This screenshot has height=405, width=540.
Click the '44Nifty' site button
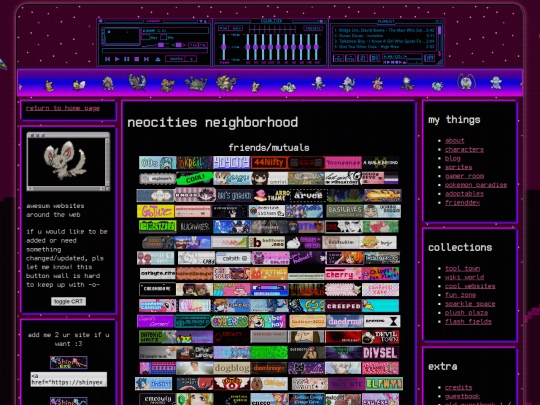click(269, 163)
